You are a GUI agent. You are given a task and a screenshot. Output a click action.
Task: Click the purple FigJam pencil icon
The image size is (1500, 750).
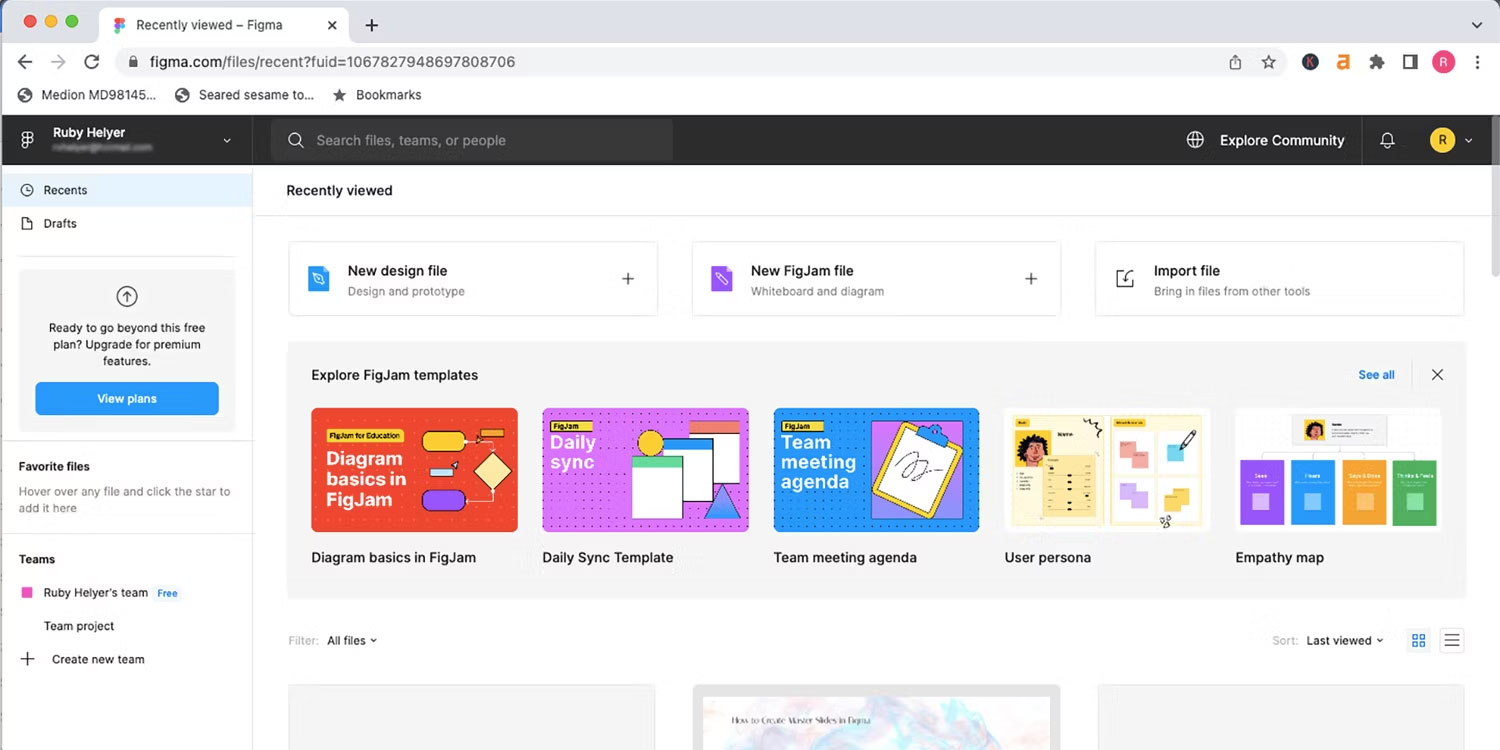tap(721, 279)
